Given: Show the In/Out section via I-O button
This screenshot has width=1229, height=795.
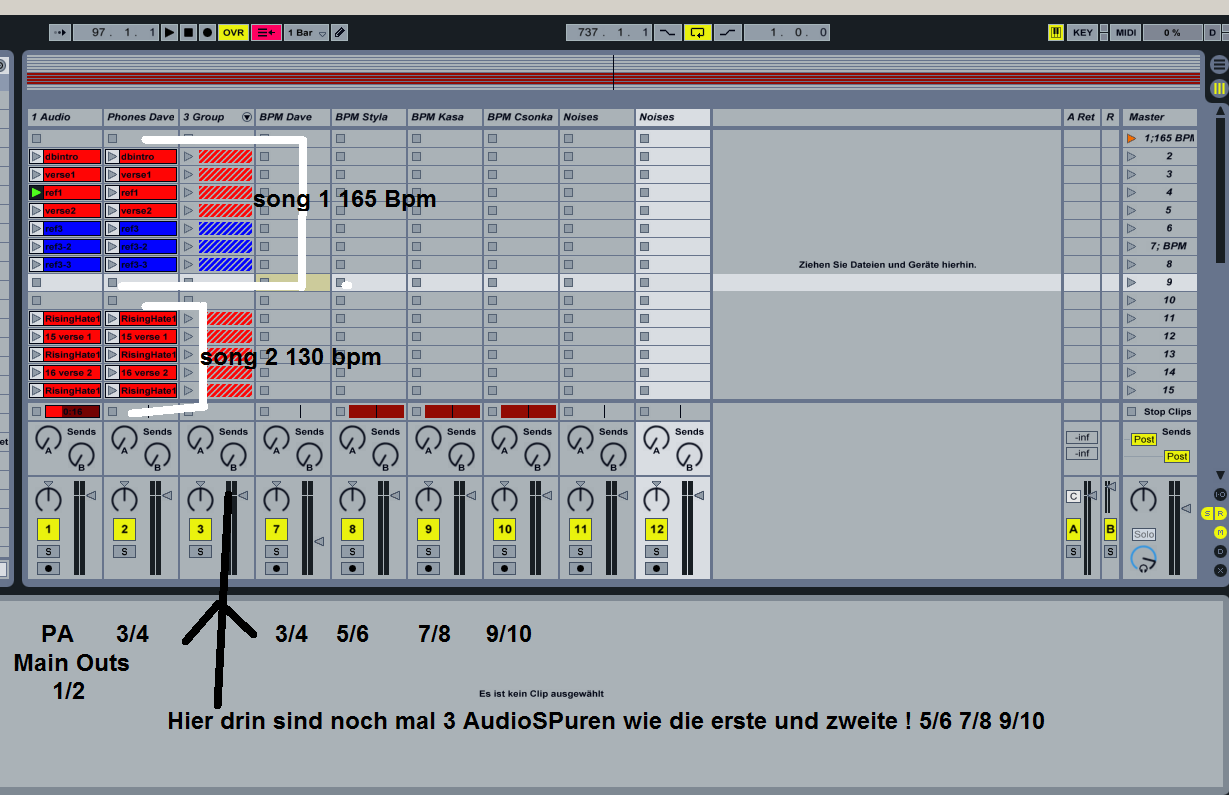Looking at the screenshot, I should [x=1219, y=494].
